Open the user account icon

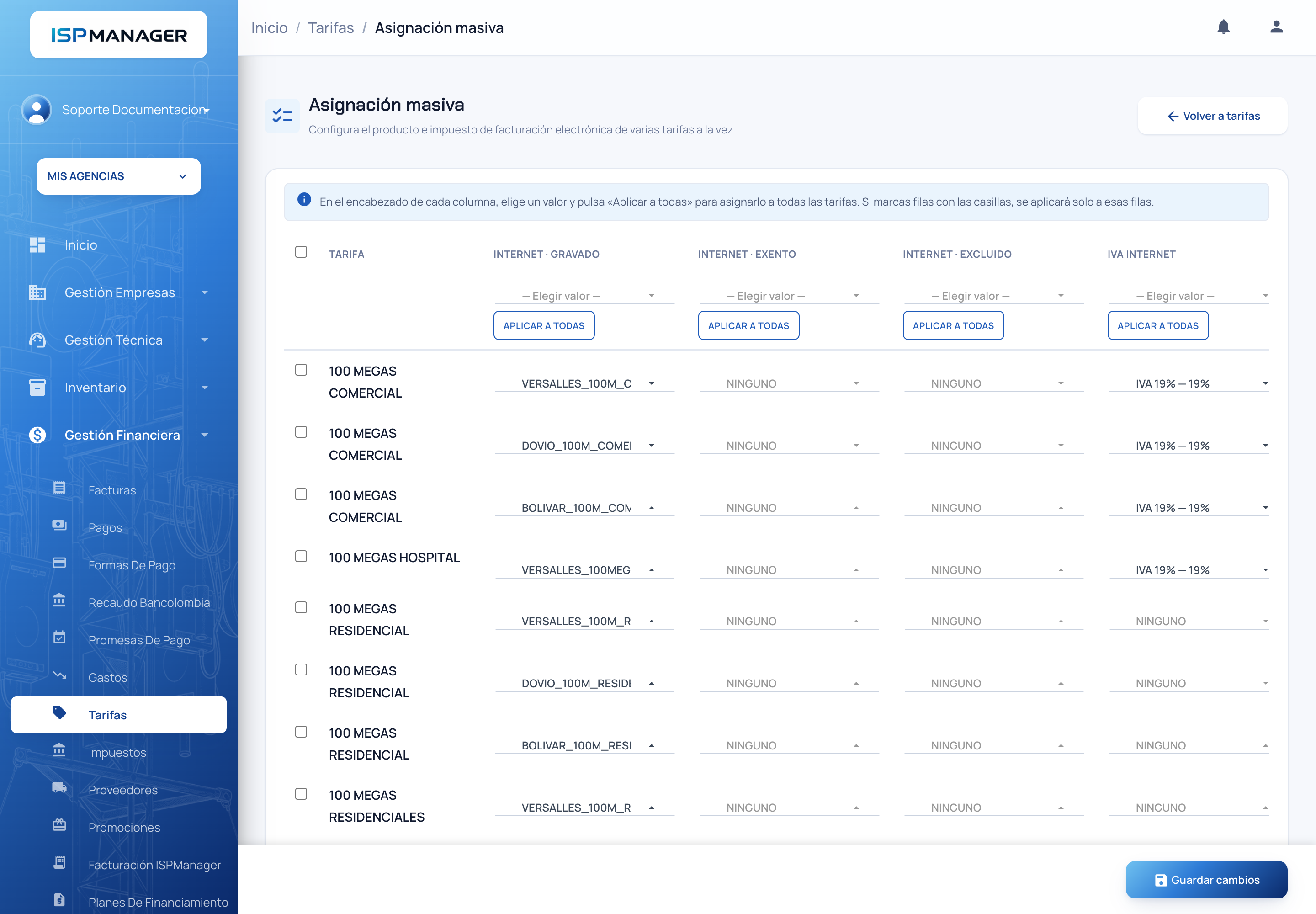[x=1276, y=27]
